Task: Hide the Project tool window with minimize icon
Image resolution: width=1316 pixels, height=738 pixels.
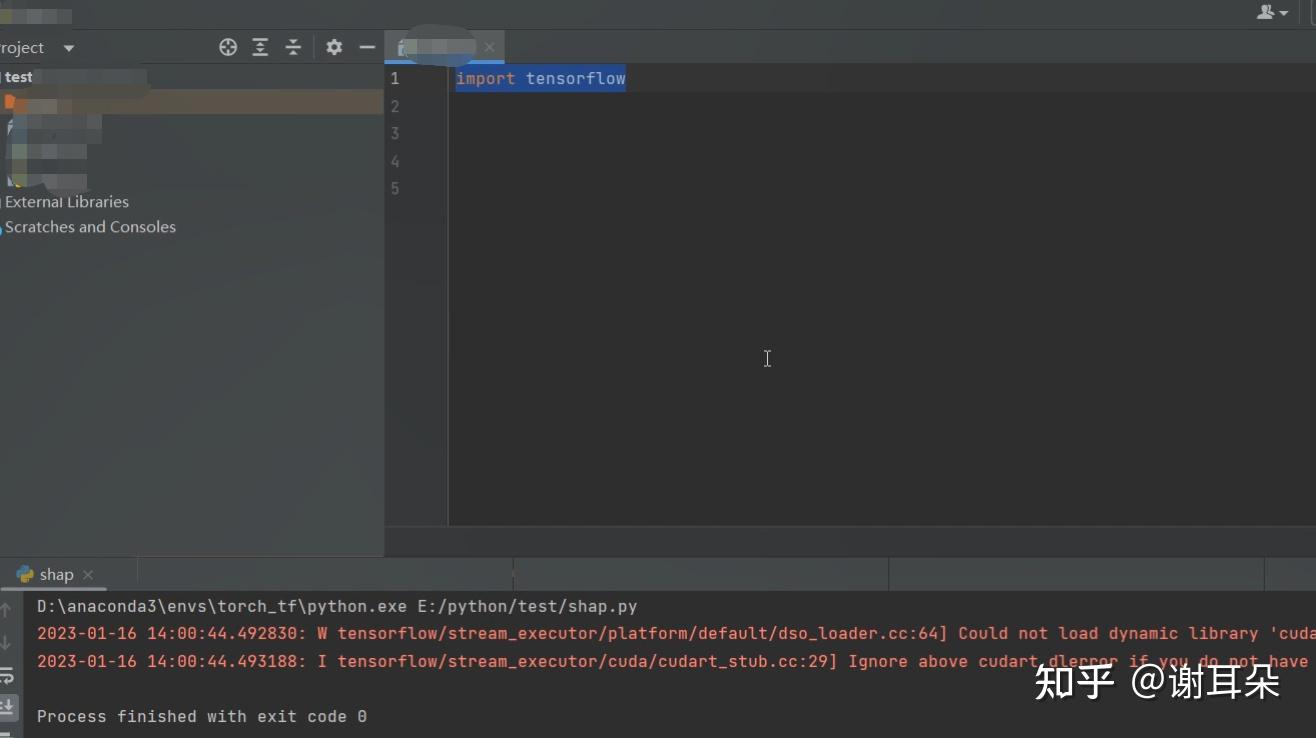Action: pyautogui.click(x=366, y=47)
